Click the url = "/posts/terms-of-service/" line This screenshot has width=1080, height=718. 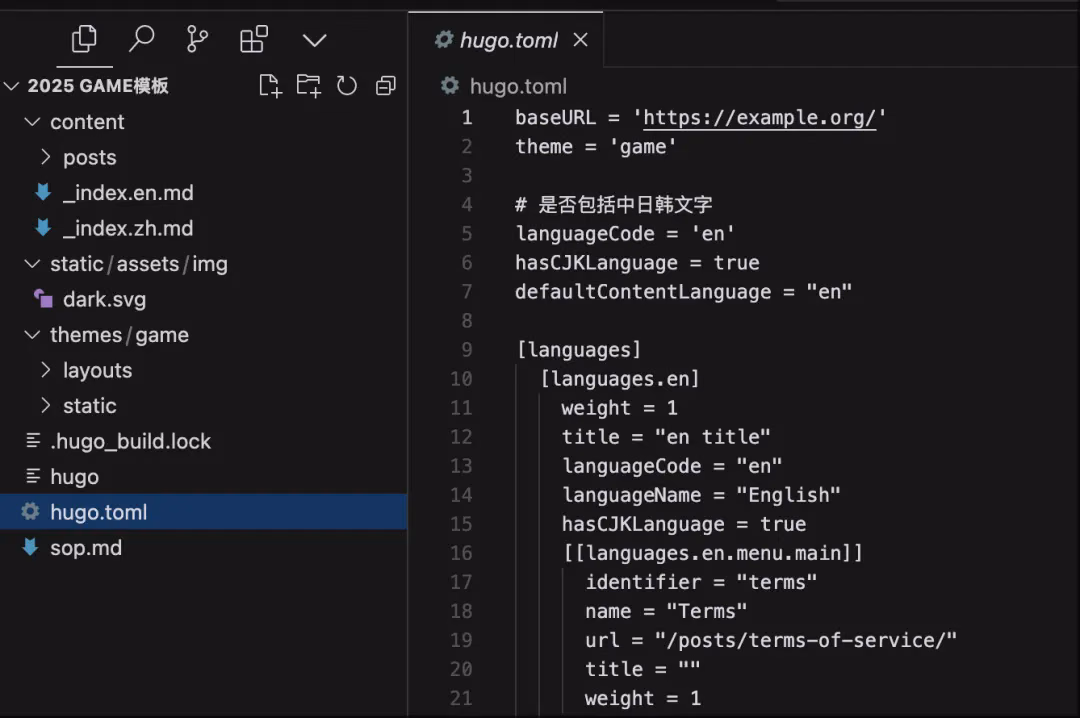tap(771, 640)
